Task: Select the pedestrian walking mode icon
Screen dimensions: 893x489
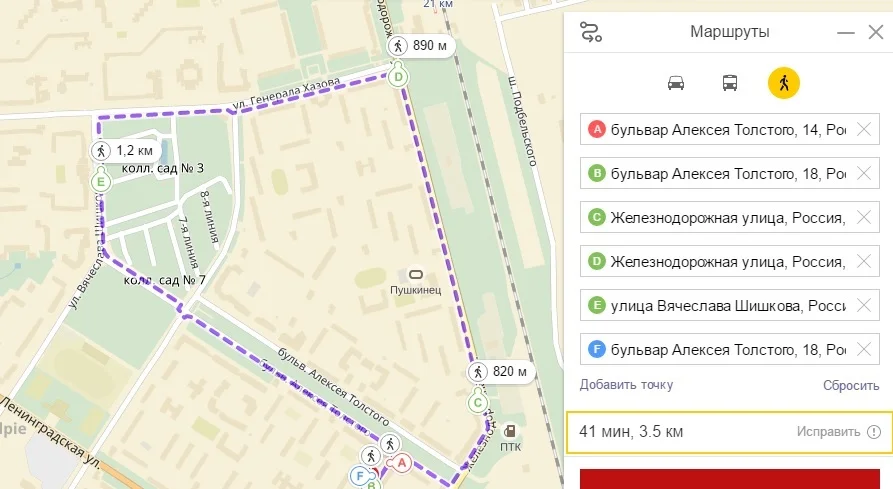Action: [783, 83]
